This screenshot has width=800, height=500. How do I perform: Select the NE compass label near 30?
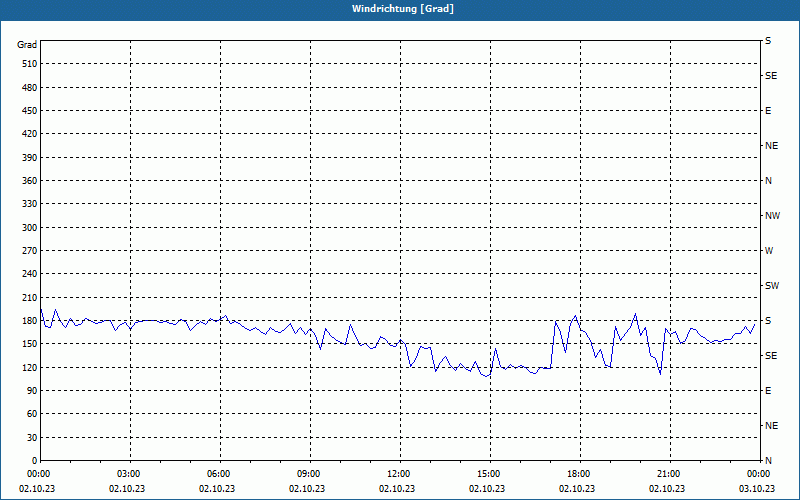pyautogui.click(x=771, y=426)
